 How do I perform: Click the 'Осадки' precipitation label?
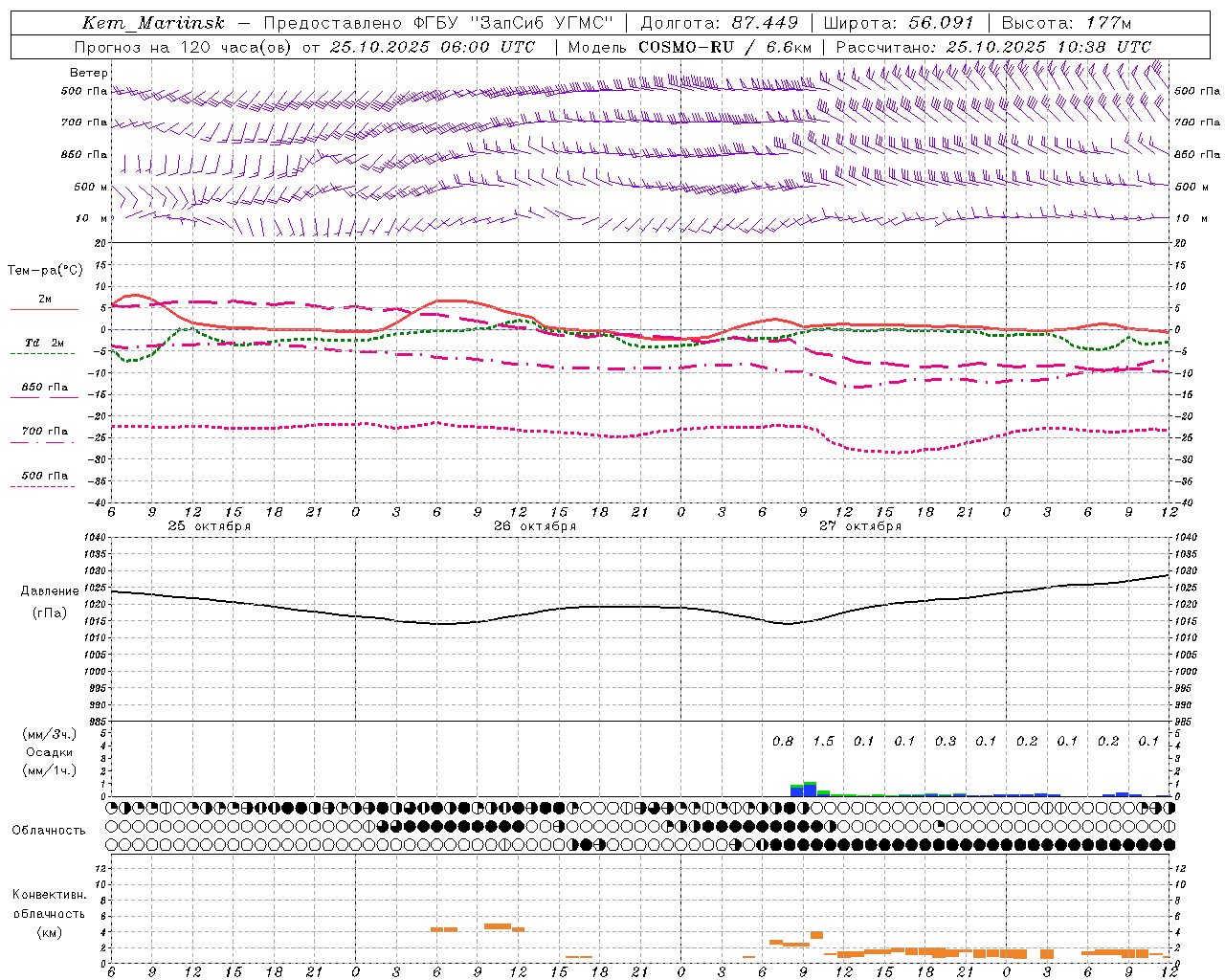click(x=50, y=752)
